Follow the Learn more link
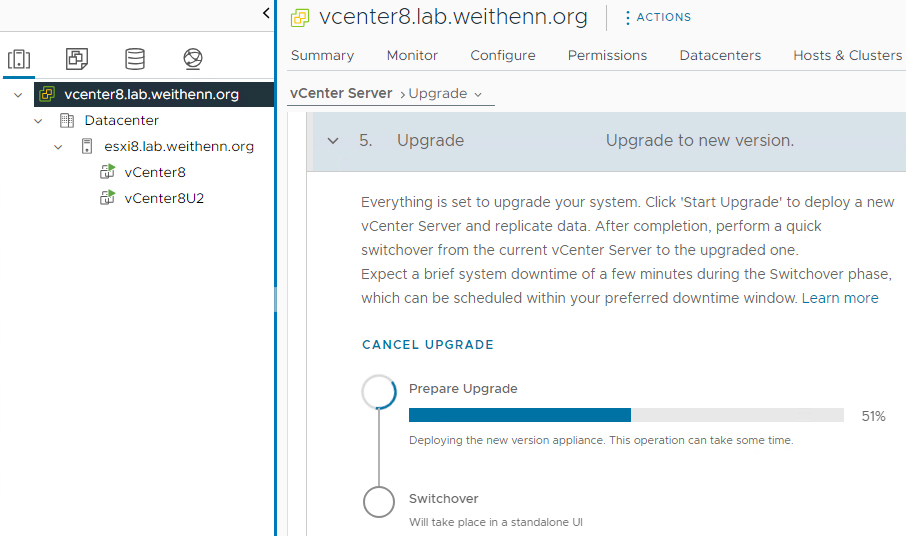 tap(840, 298)
